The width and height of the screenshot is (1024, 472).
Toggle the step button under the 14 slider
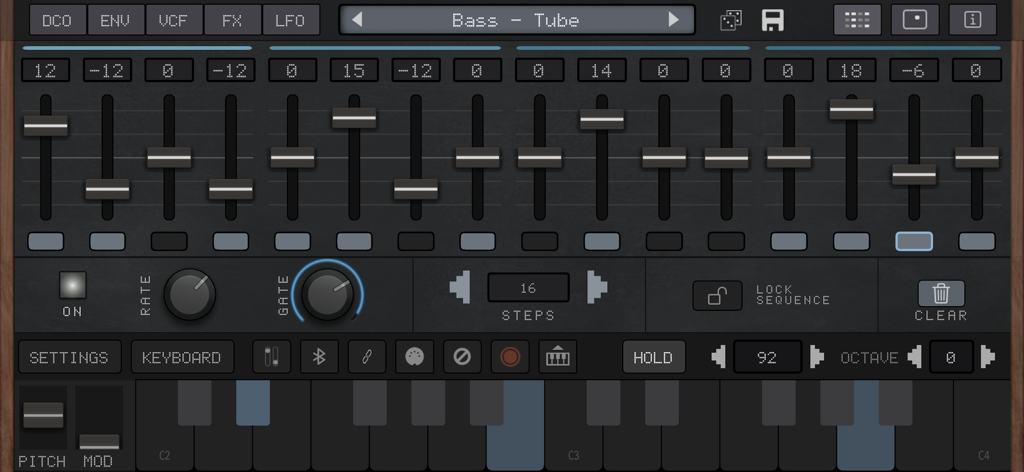click(601, 242)
